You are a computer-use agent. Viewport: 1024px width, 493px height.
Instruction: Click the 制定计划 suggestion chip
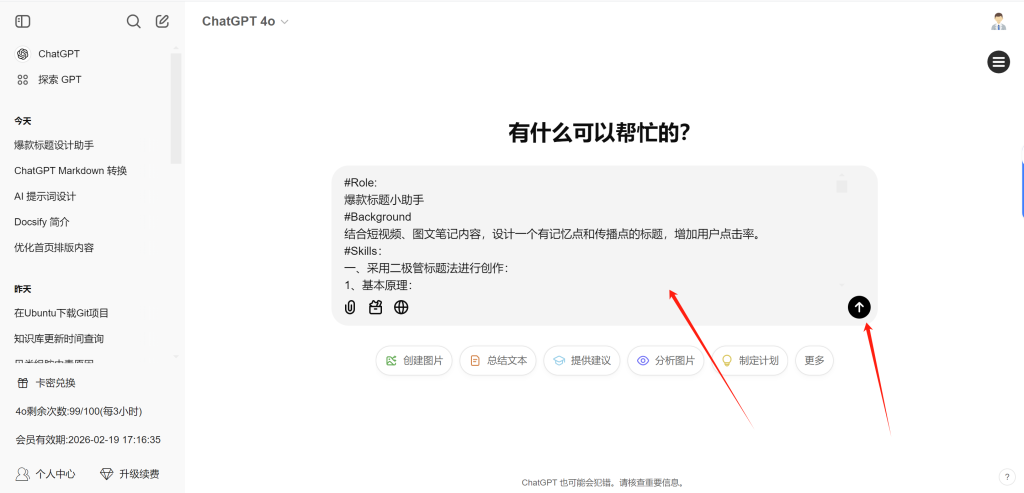coord(750,360)
